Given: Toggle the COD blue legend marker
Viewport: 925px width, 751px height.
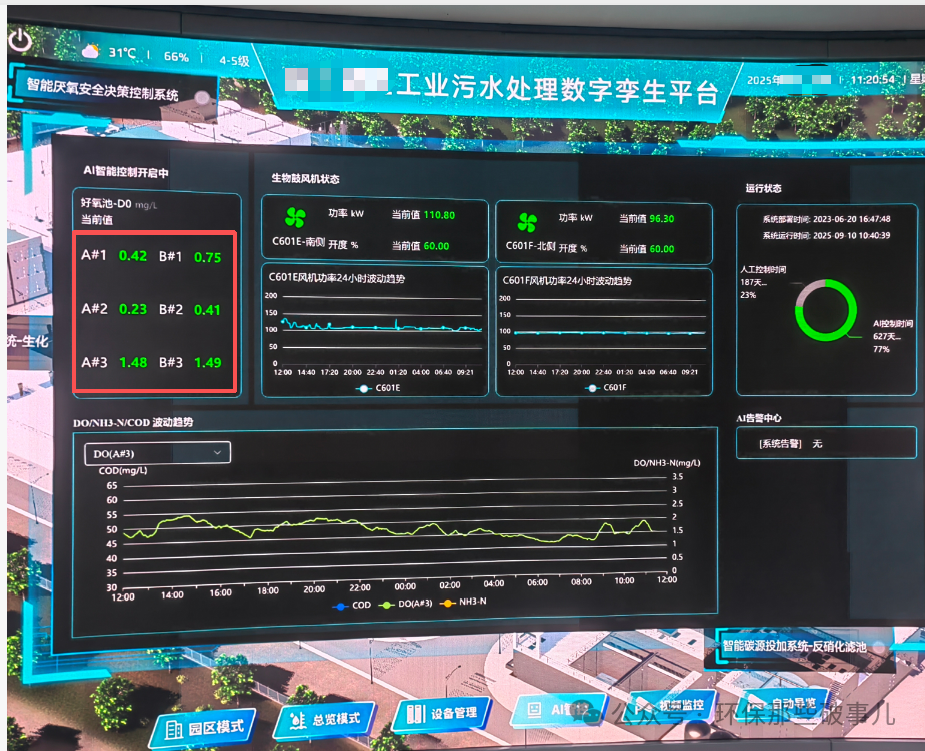Looking at the screenshot, I should click(340, 606).
